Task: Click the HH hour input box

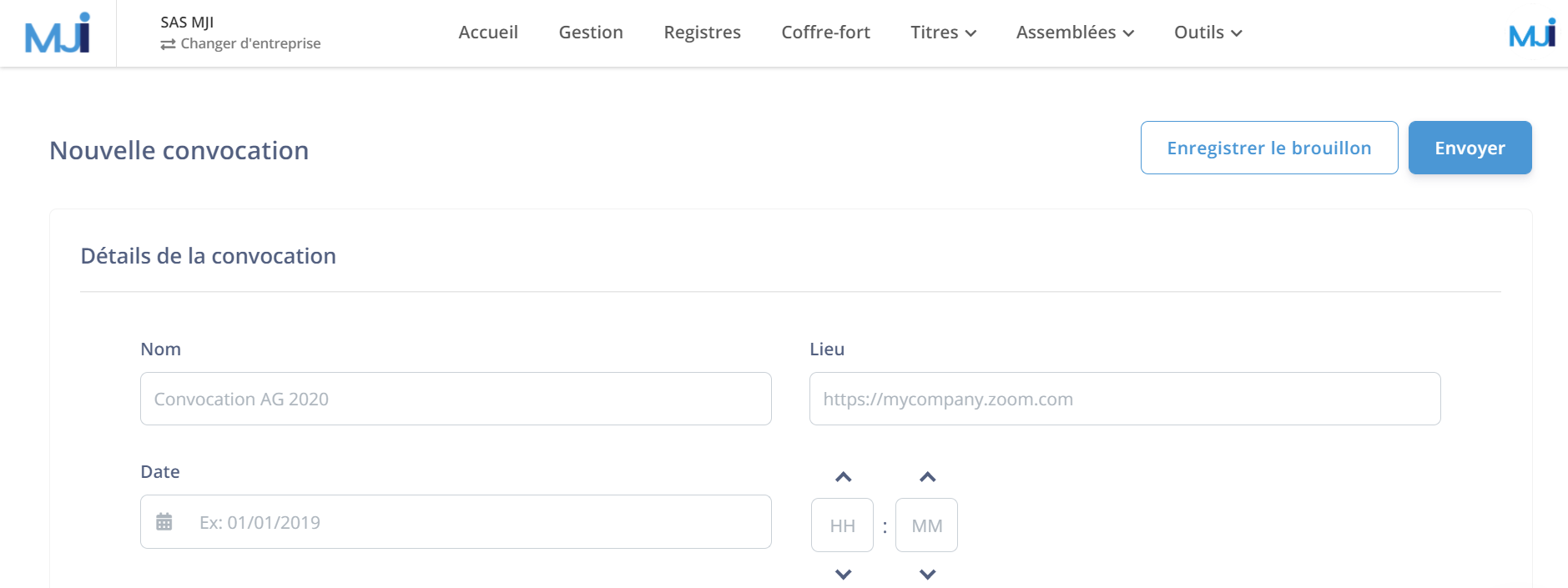Action: [x=842, y=525]
